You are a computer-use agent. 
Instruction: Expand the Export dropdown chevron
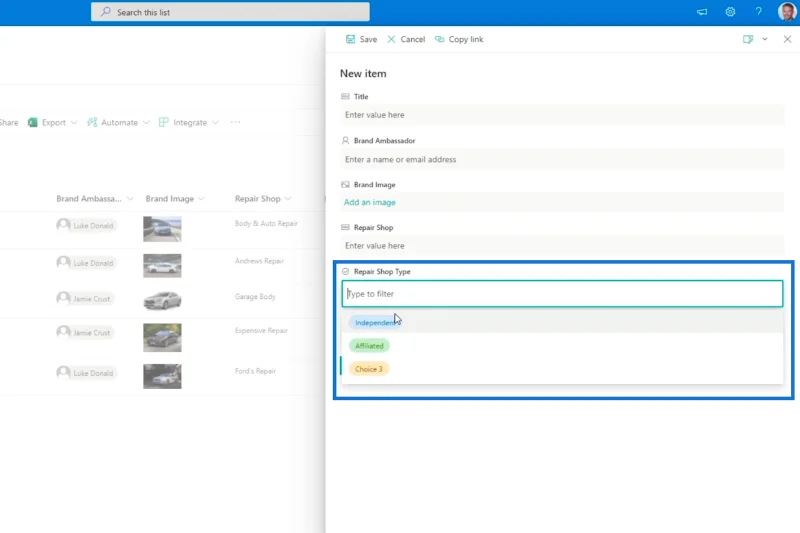(74, 122)
